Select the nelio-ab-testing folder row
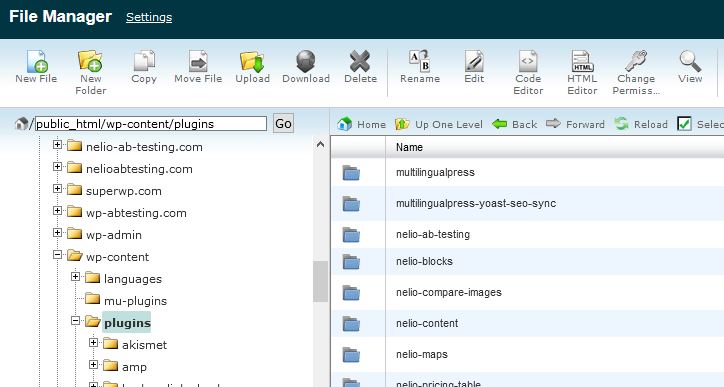Image resolution: width=724 pixels, height=387 pixels. [x=527, y=235]
